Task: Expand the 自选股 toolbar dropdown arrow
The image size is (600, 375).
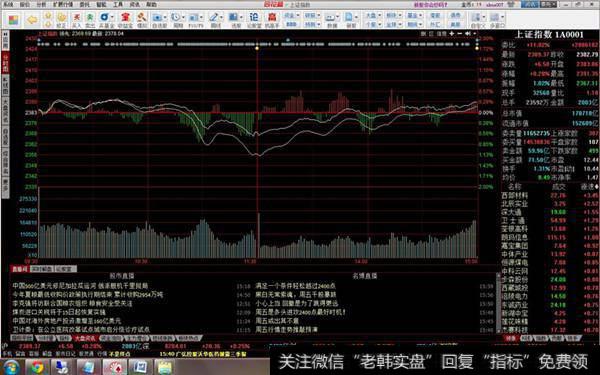Action: [165, 17]
